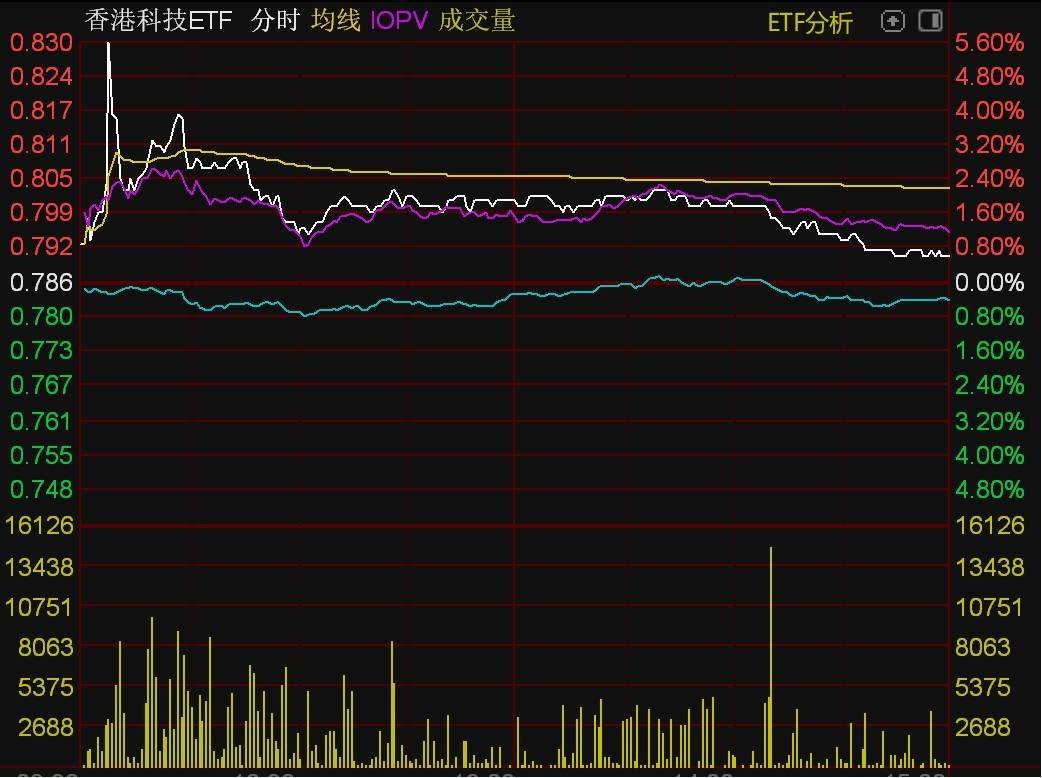Click the 2688 volume label on right axis
1042x778 pixels.
tap(982, 728)
